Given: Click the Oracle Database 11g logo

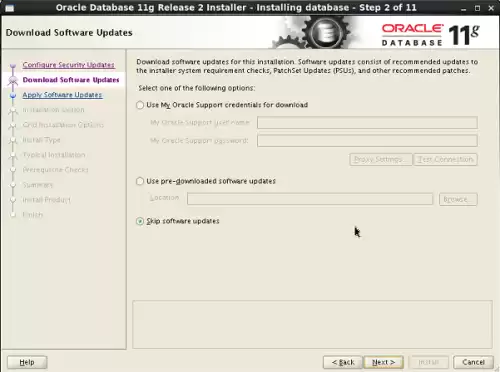Looking at the screenshot, I should pyautogui.click(x=430, y=35).
